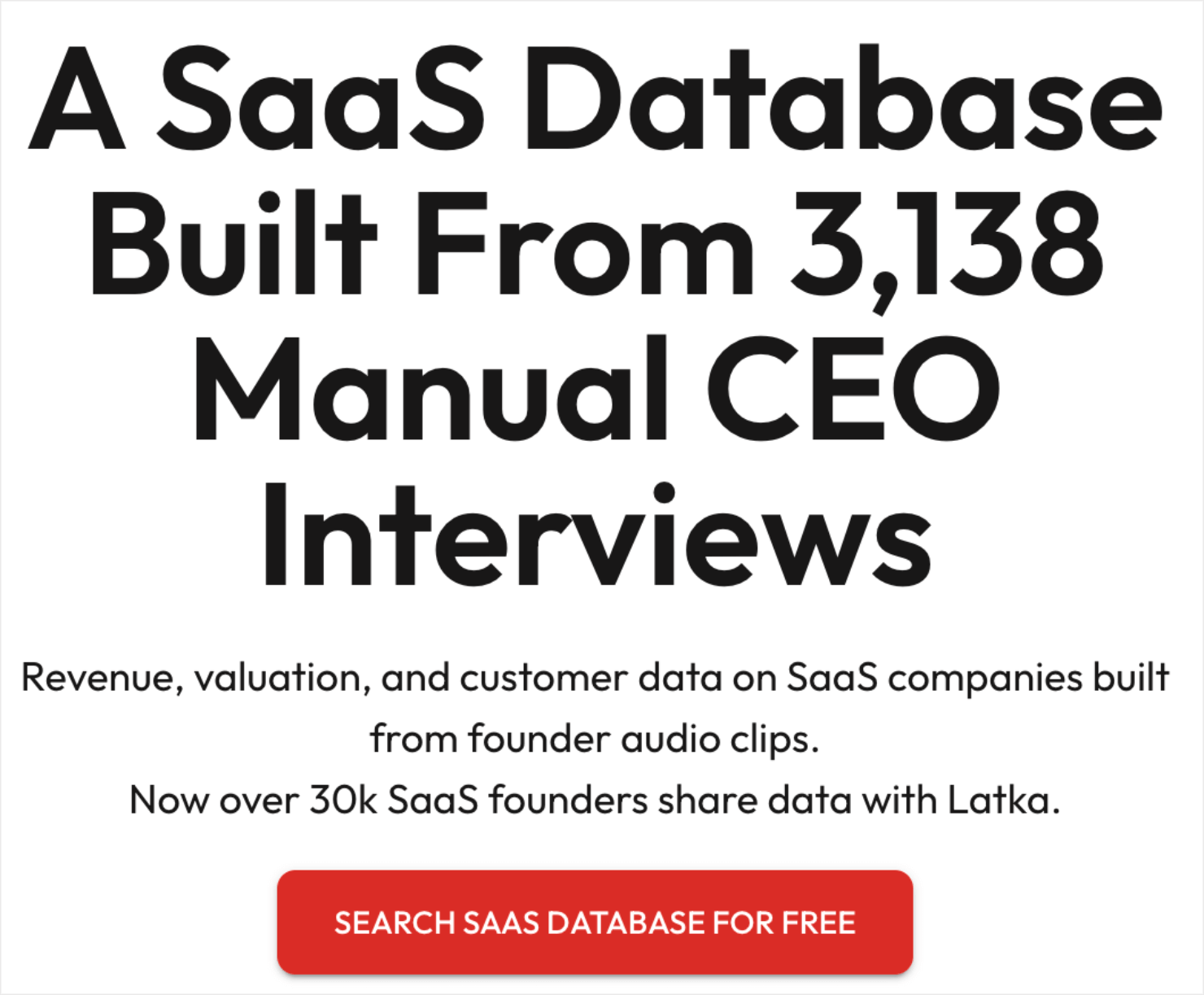
Task: Click the SEARCH SAAS DATABASE FOR FREE button
Action: [x=596, y=923]
